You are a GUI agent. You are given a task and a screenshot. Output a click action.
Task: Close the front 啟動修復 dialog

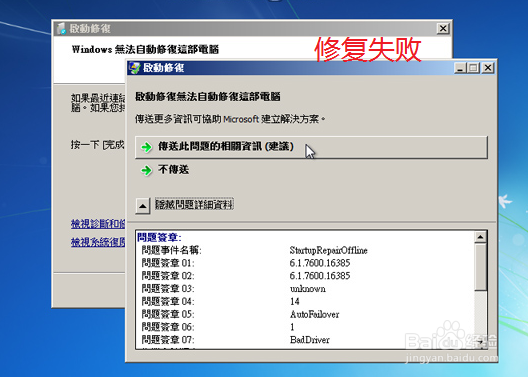tap(488, 68)
